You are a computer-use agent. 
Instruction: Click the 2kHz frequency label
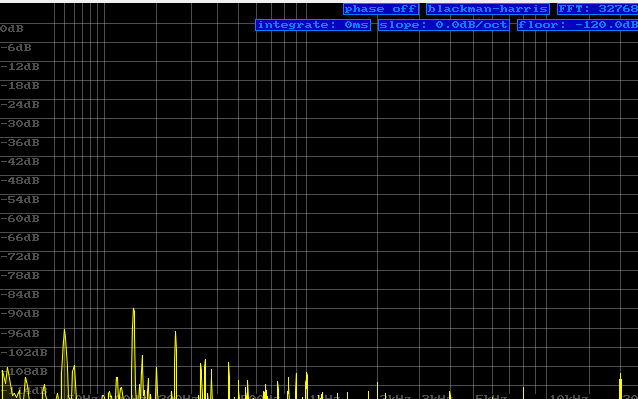coord(395,397)
